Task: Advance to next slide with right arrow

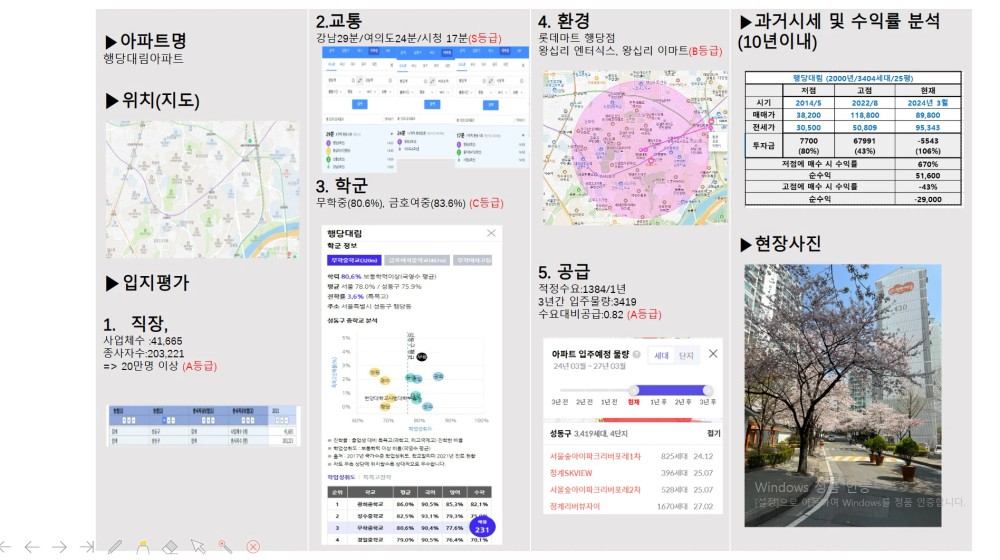Action: coord(59,547)
